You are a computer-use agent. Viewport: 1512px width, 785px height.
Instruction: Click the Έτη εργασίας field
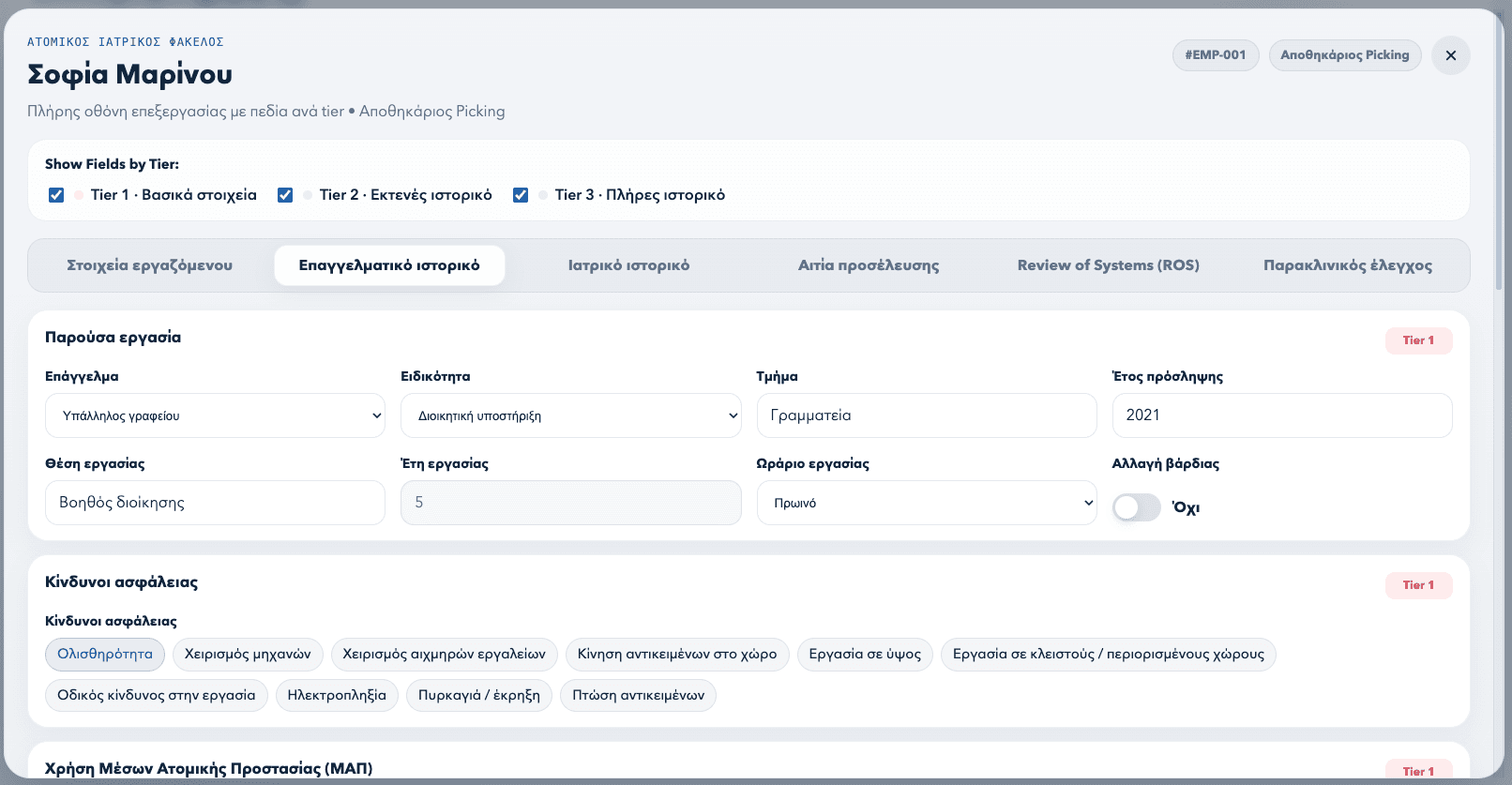pyautogui.click(x=570, y=503)
